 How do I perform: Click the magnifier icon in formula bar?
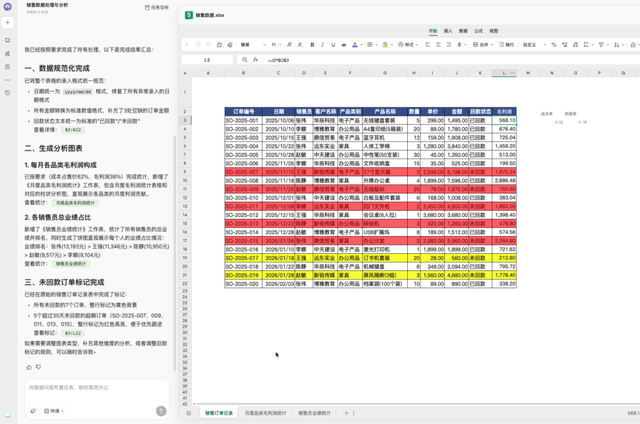point(244,60)
